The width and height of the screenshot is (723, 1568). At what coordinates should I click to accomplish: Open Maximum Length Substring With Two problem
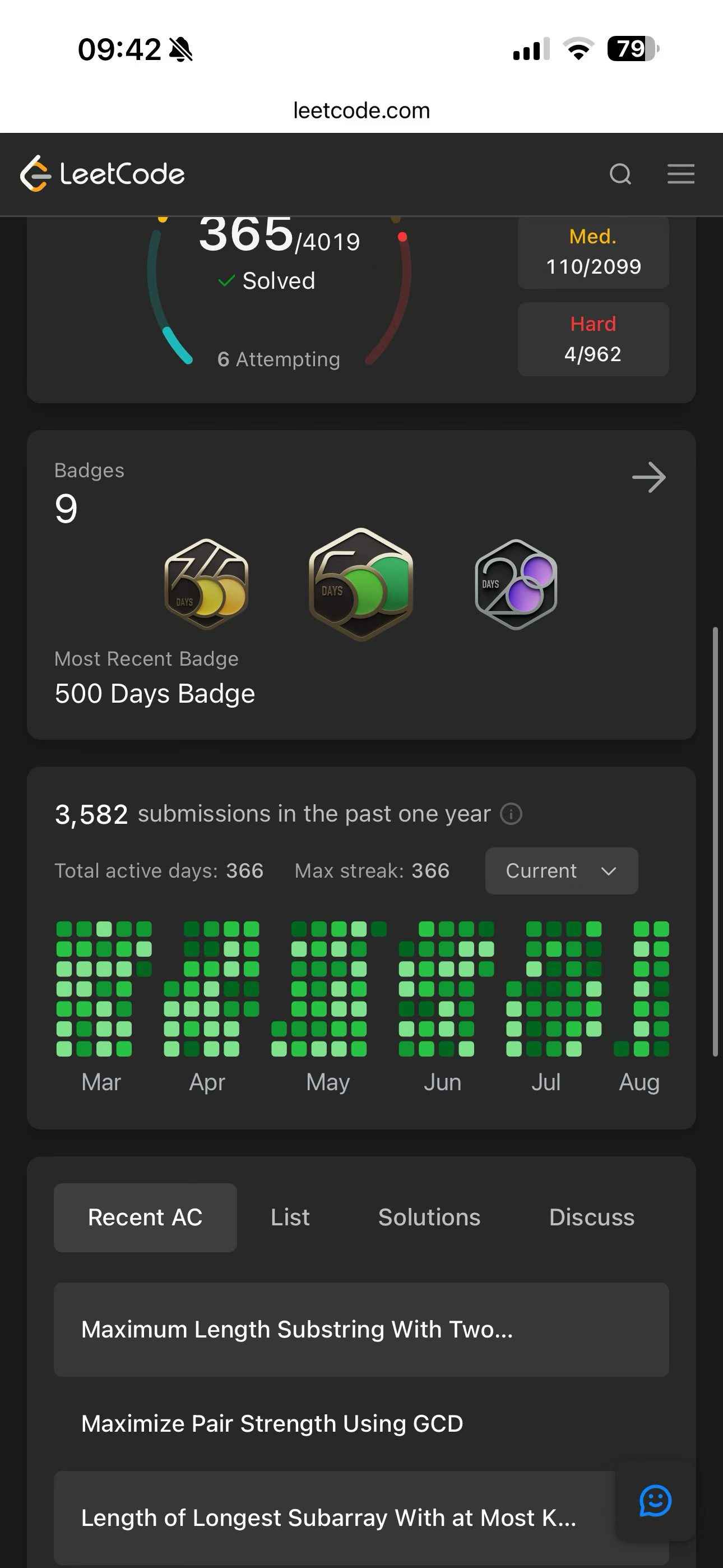[361, 1330]
